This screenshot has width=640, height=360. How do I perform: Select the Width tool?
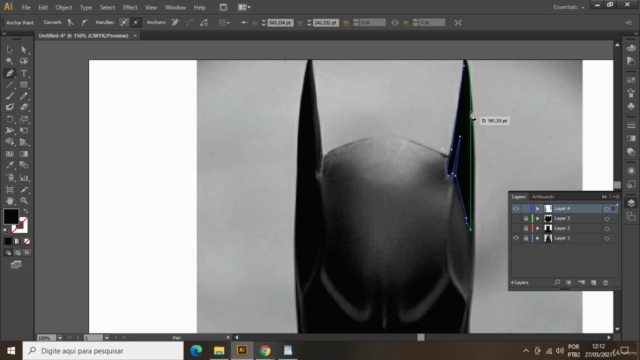(9, 131)
